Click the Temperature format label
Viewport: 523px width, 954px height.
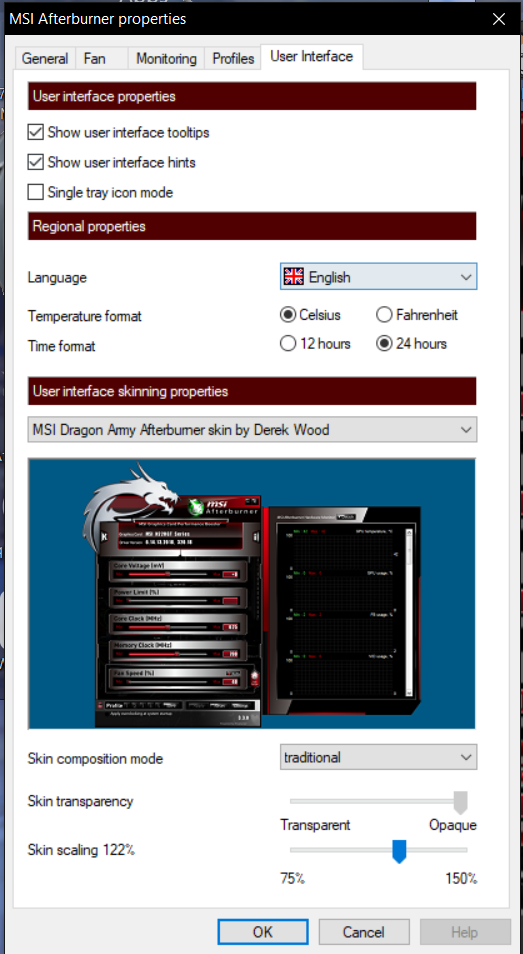tap(85, 316)
